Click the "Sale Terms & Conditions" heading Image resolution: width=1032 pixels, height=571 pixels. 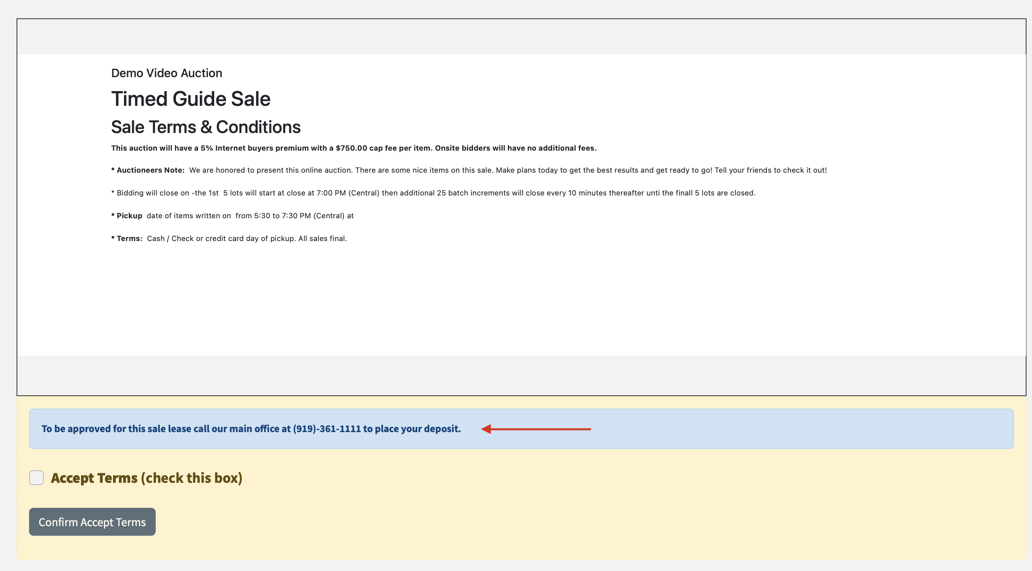click(x=205, y=127)
